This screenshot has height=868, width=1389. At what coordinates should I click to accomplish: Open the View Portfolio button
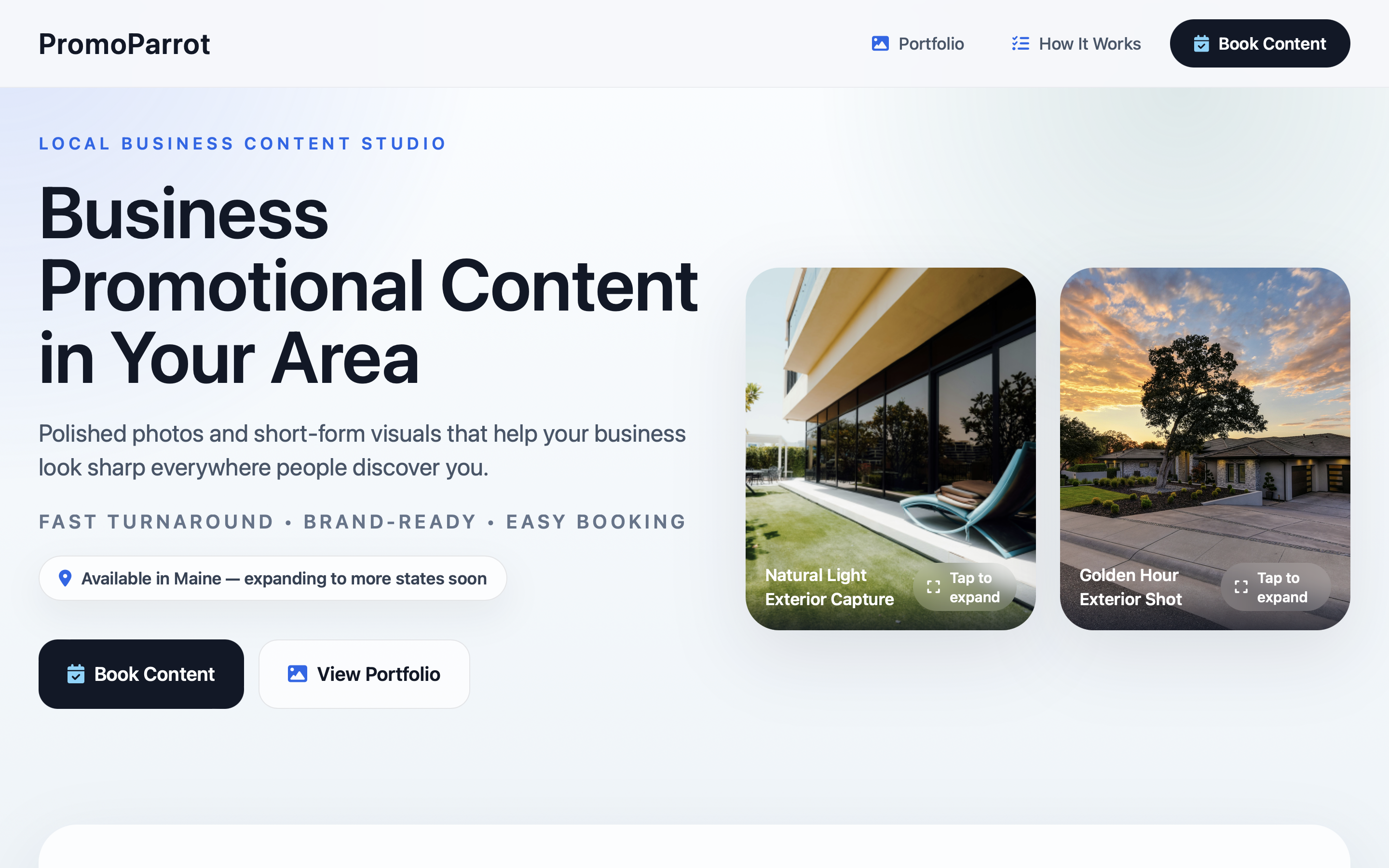click(x=364, y=674)
